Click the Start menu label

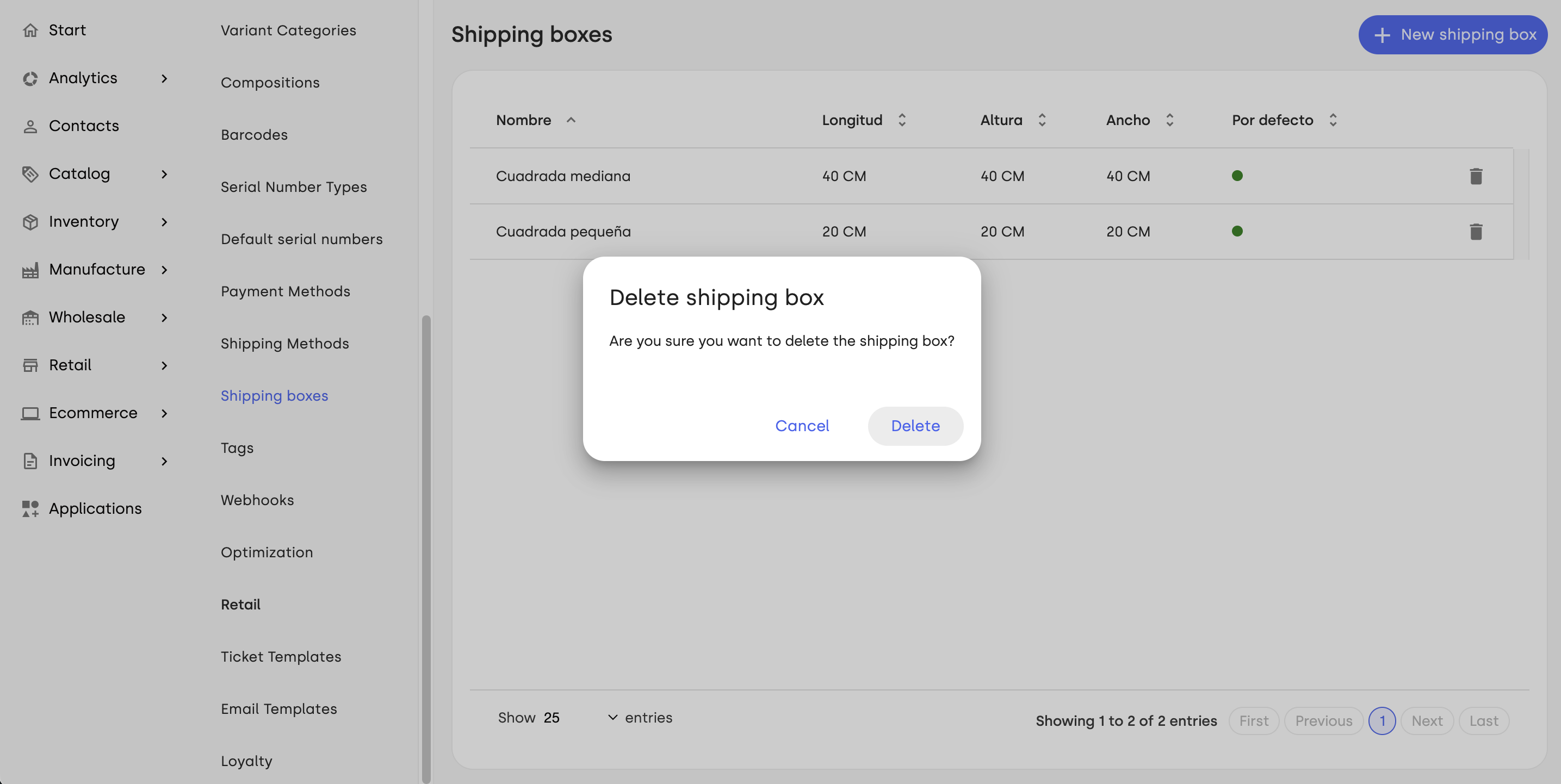[67, 30]
